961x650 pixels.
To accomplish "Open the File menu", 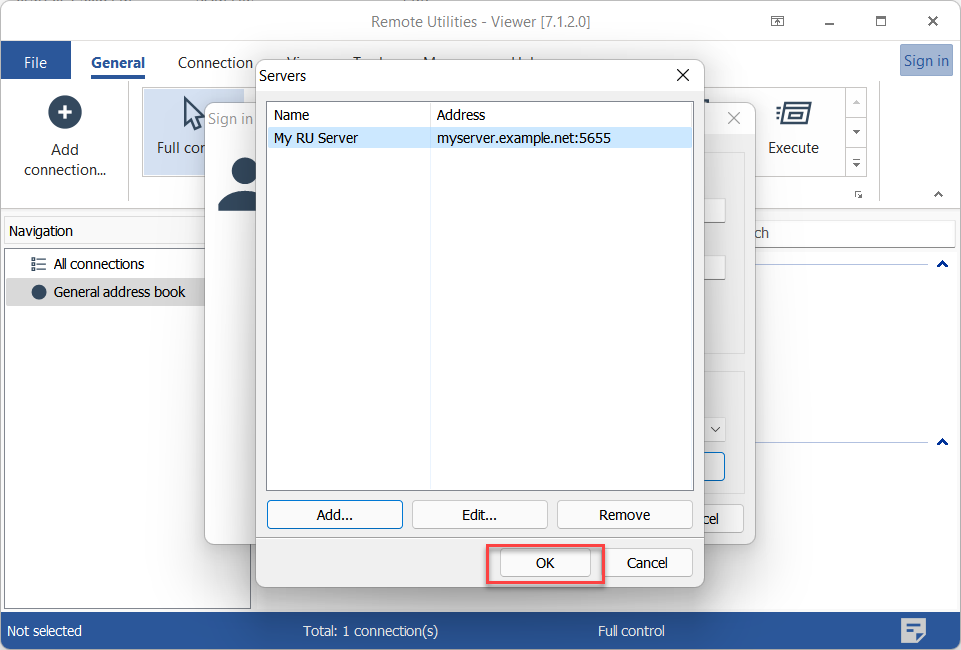I will 35,62.
